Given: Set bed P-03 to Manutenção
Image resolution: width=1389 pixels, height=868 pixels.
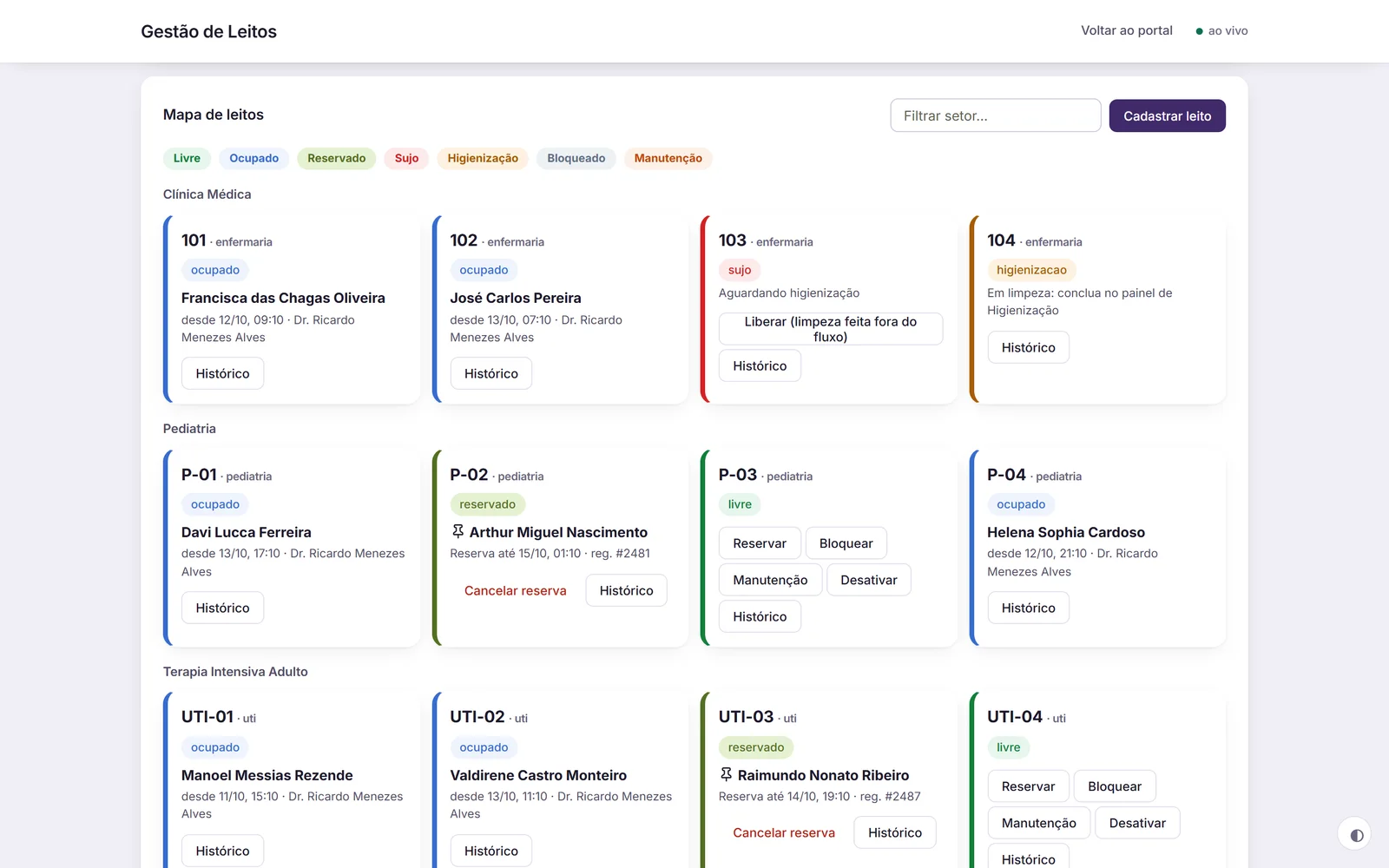Looking at the screenshot, I should (x=770, y=580).
